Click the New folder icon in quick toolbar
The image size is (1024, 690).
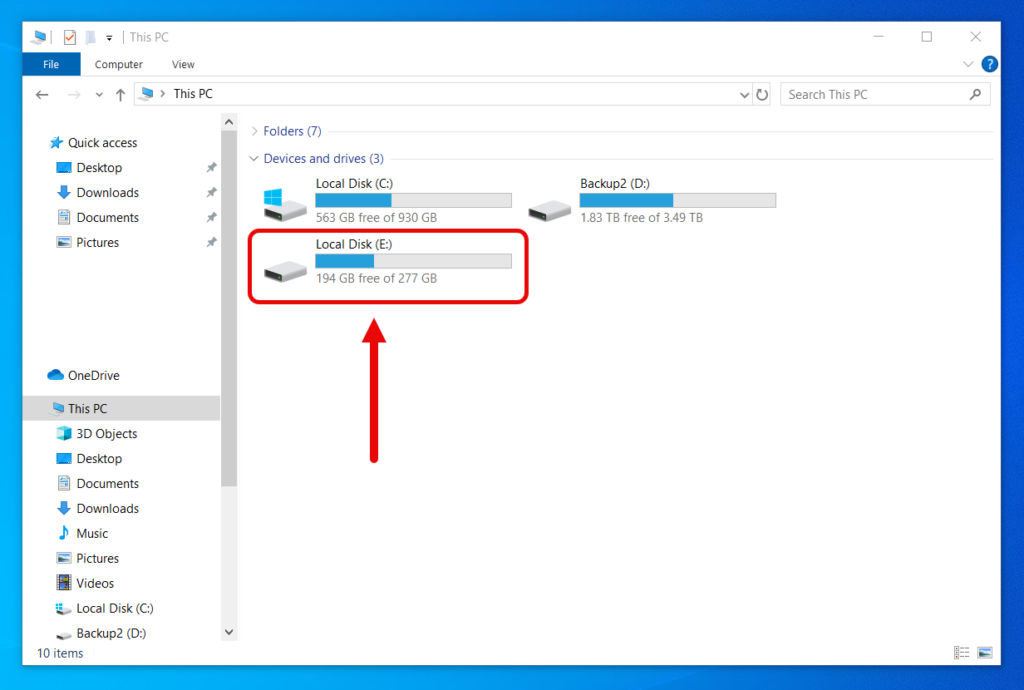pos(91,37)
